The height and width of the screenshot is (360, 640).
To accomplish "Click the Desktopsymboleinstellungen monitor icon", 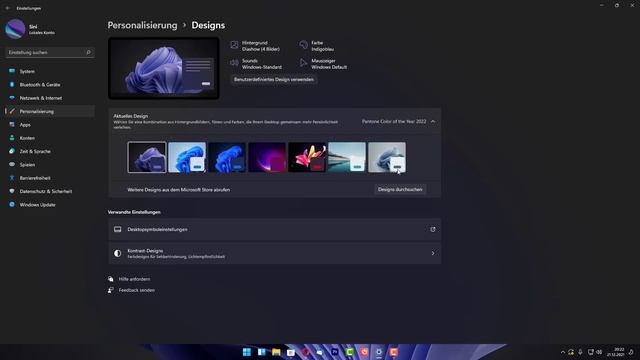I will tap(118, 229).
